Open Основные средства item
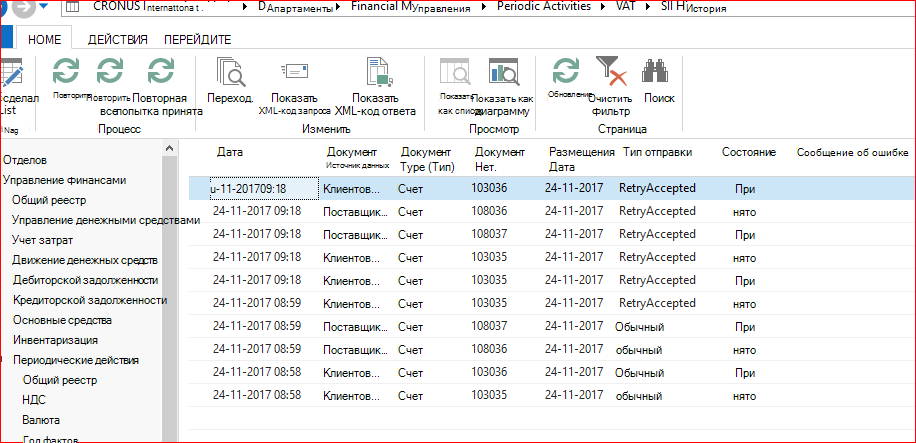Viewport: 916px width, 443px height. 62,320
